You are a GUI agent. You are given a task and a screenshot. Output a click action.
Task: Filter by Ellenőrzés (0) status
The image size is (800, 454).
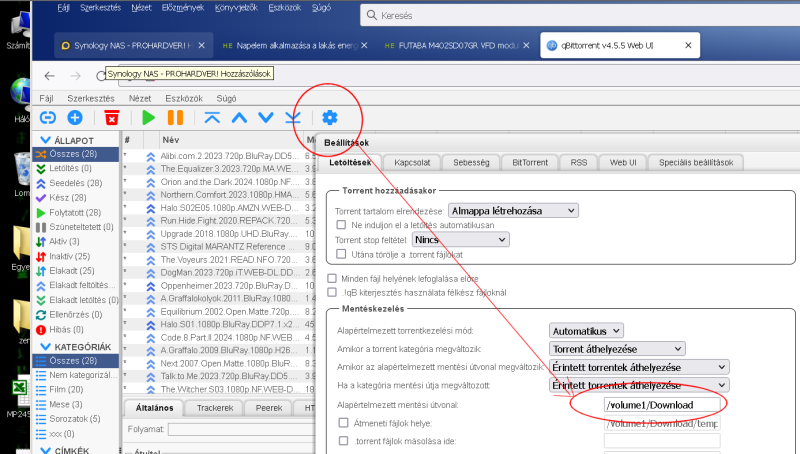pos(77,315)
